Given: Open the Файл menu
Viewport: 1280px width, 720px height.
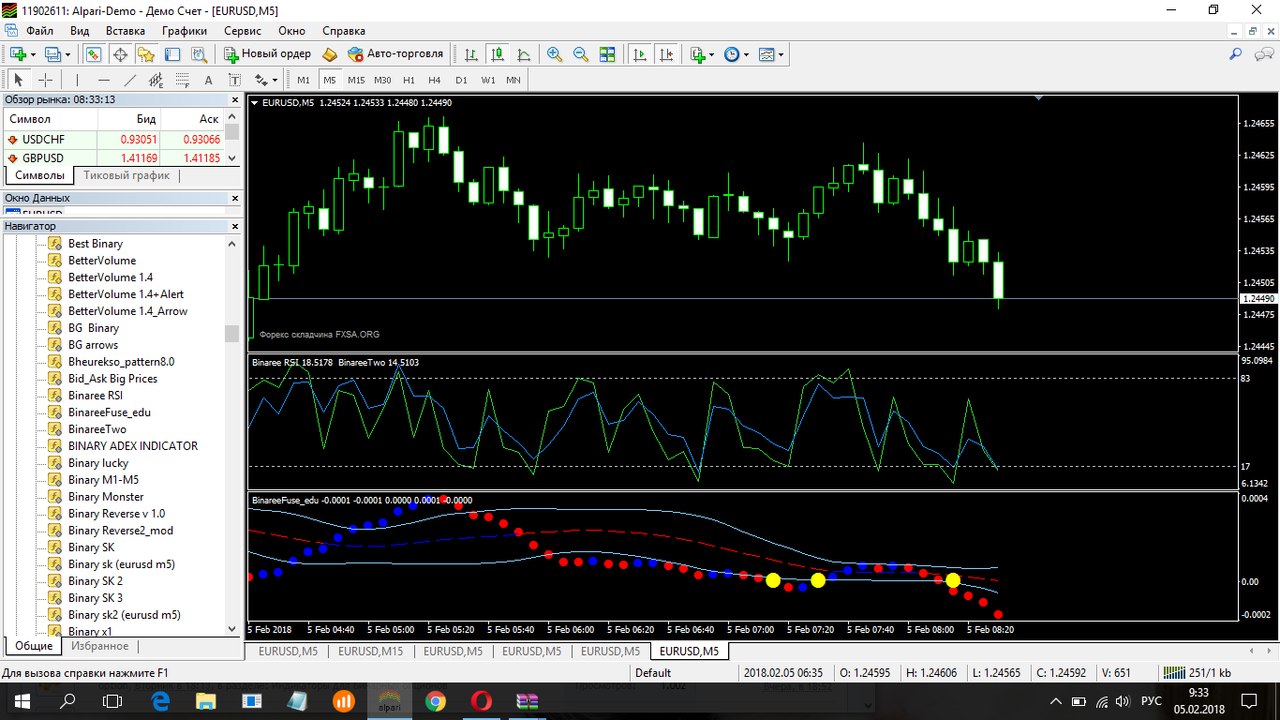Looking at the screenshot, I should pos(40,31).
